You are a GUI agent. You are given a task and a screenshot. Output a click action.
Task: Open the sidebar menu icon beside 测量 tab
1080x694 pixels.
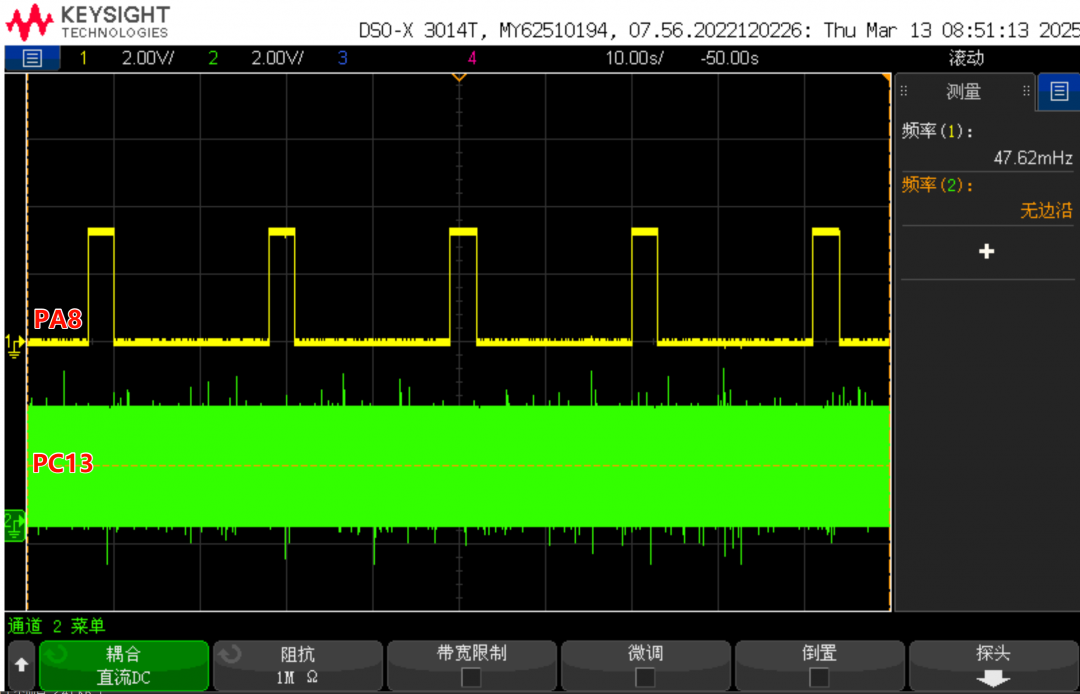pos(1059,92)
